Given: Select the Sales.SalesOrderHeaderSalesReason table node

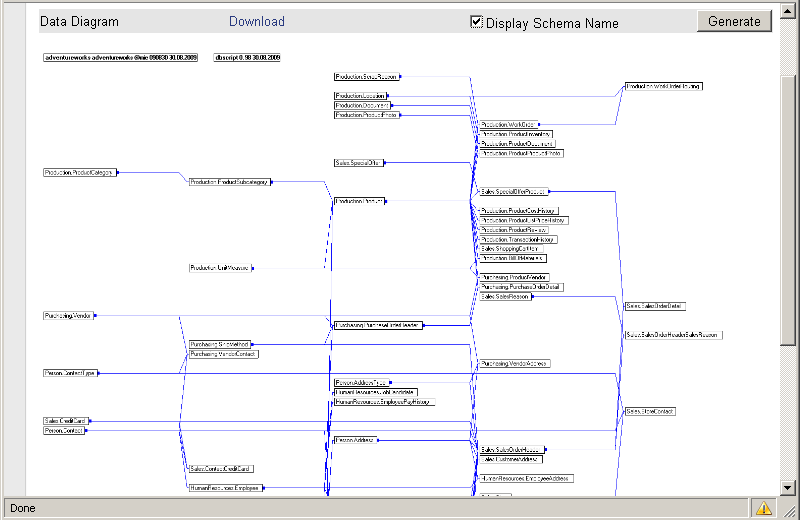Looking at the screenshot, I should coord(673,335).
